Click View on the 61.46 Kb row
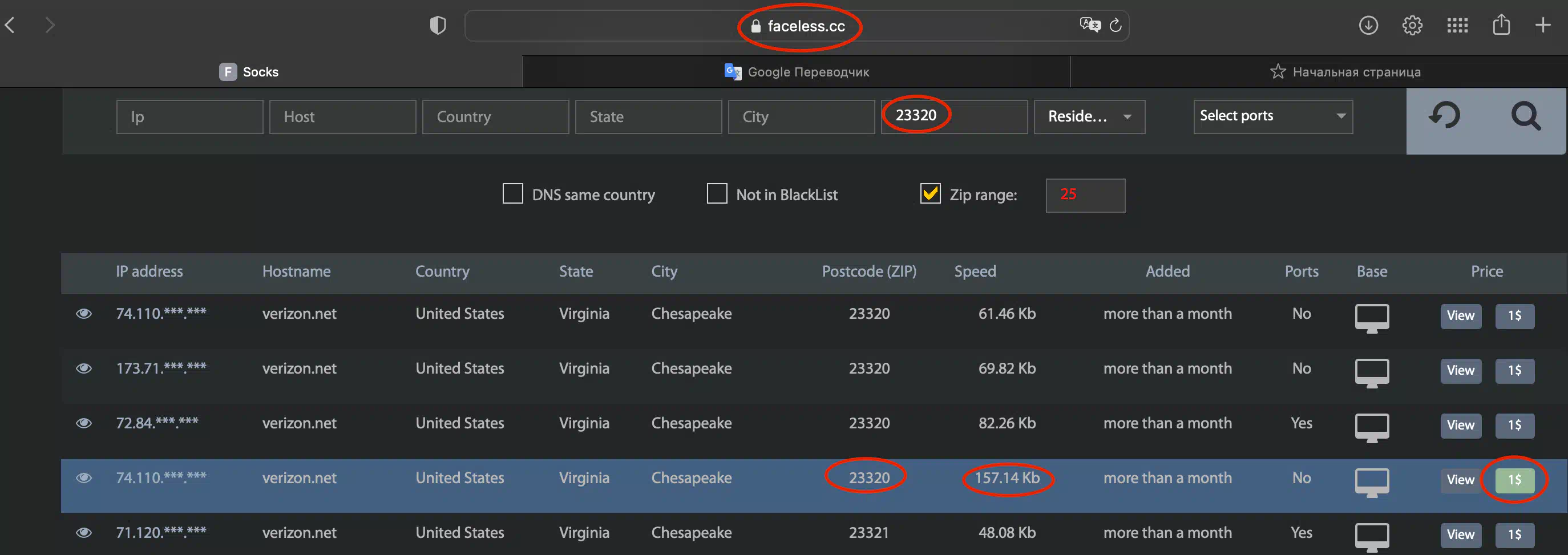The image size is (1568, 555). pyautogui.click(x=1461, y=316)
